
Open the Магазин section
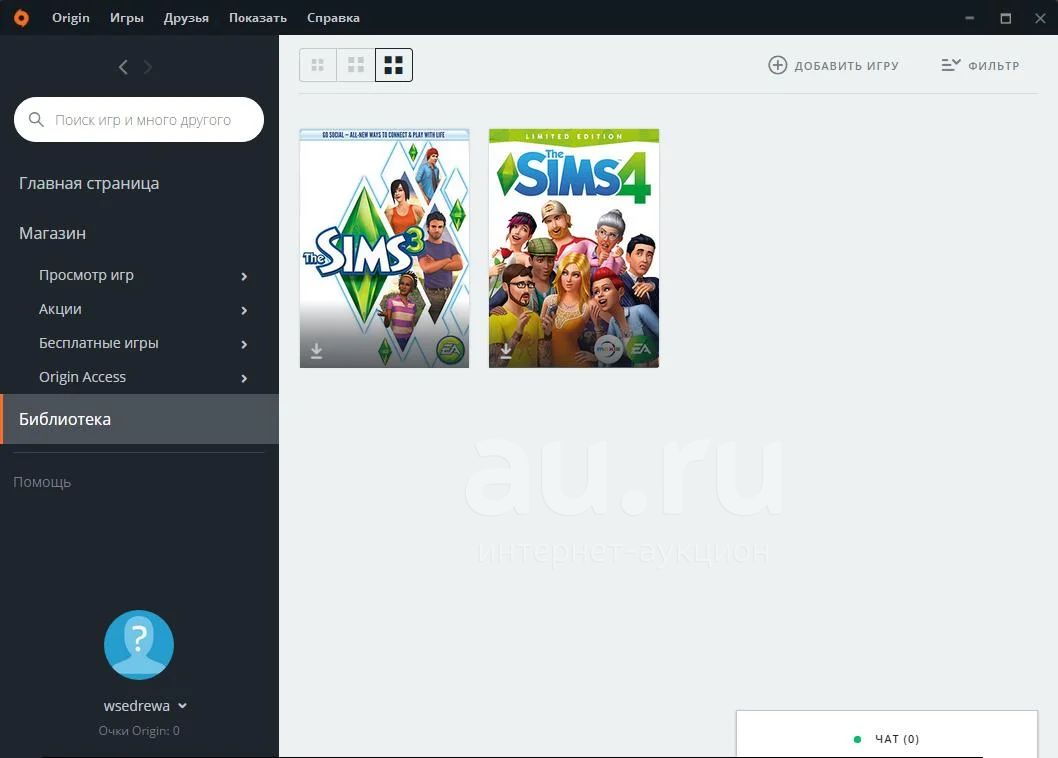53,234
